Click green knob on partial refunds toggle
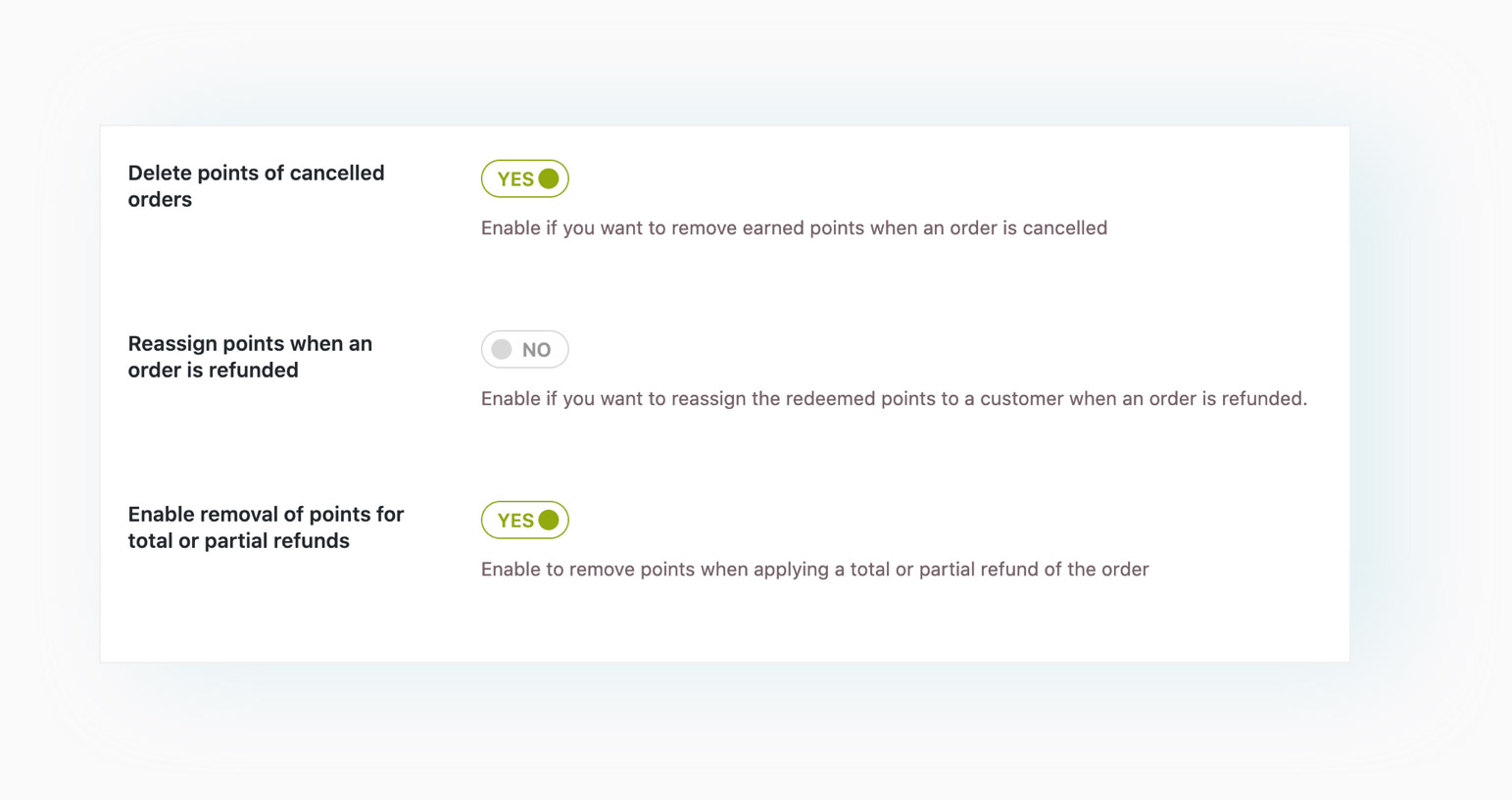Image resolution: width=1512 pixels, height=800 pixels. [549, 520]
